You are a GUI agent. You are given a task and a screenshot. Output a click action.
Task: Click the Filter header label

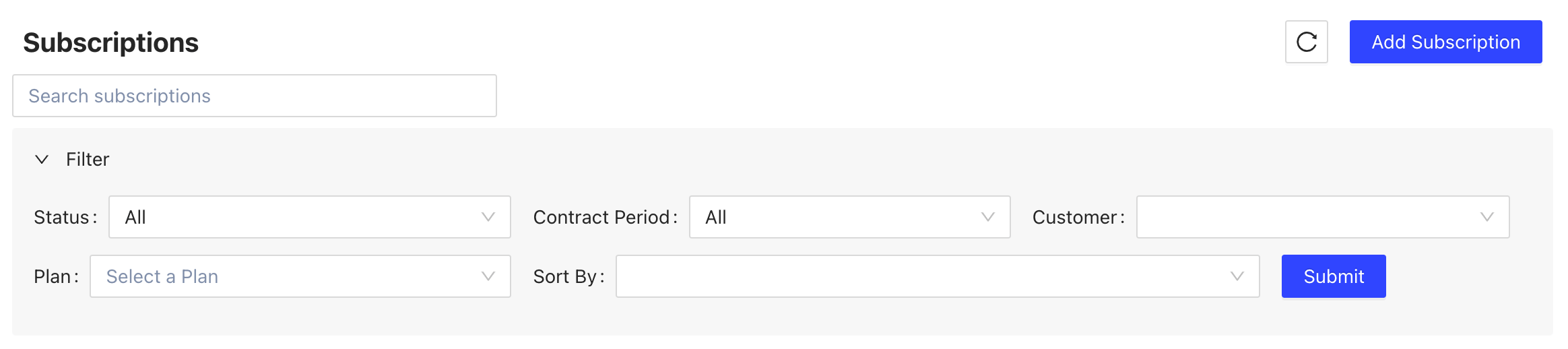(x=88, y=160)
